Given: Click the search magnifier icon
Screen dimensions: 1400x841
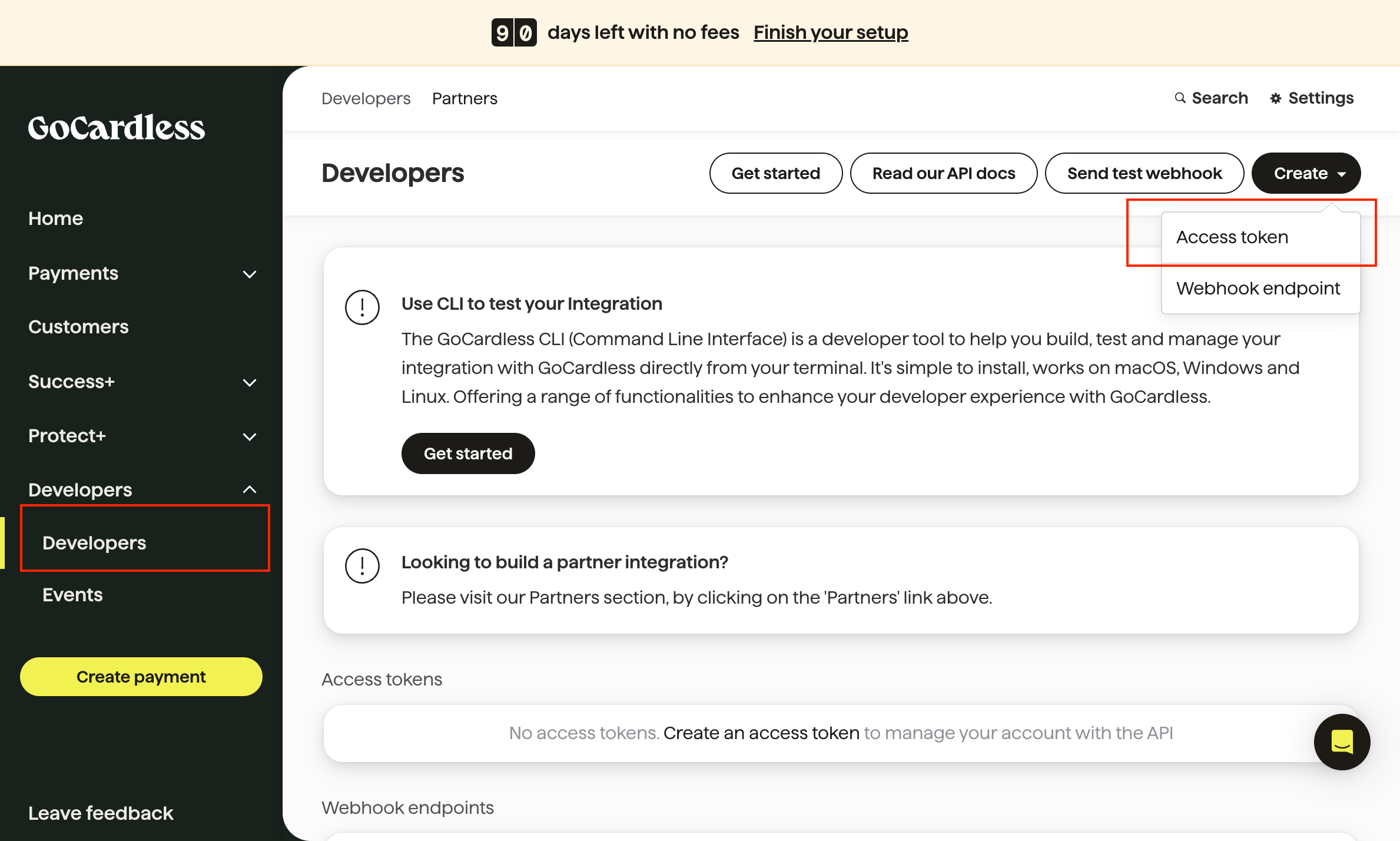Looking at the screenshot, I should (x=1180, y=98).
